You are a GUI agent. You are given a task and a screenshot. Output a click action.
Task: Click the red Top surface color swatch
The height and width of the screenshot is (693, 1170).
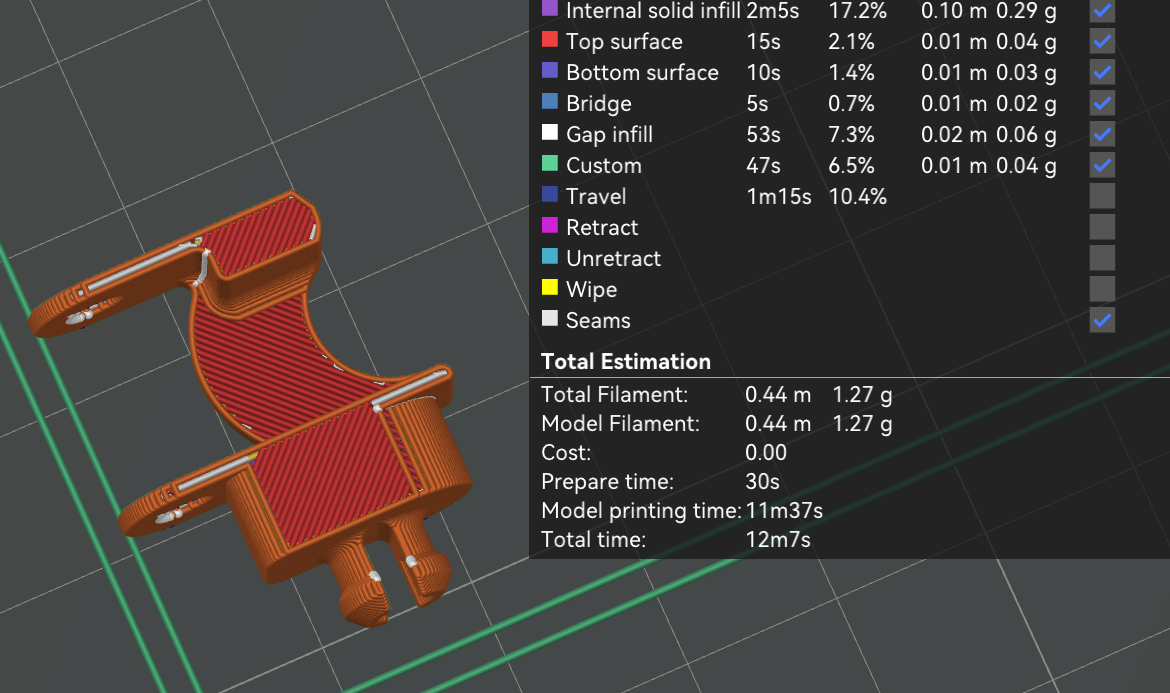pyautogui.click(x=550, y=40)
